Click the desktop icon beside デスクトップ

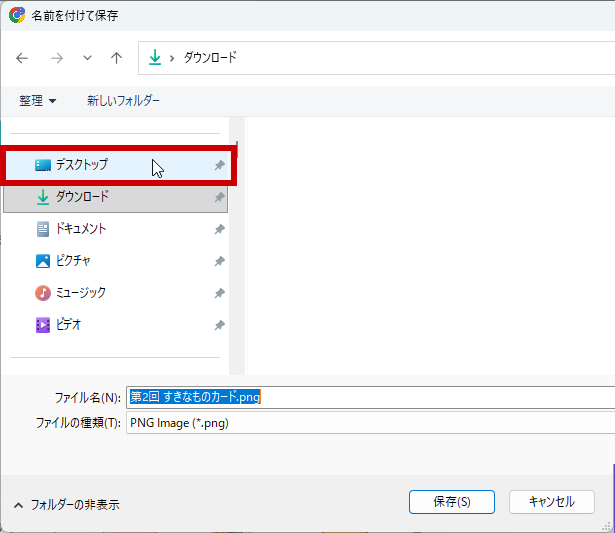(x=43, y=165)
